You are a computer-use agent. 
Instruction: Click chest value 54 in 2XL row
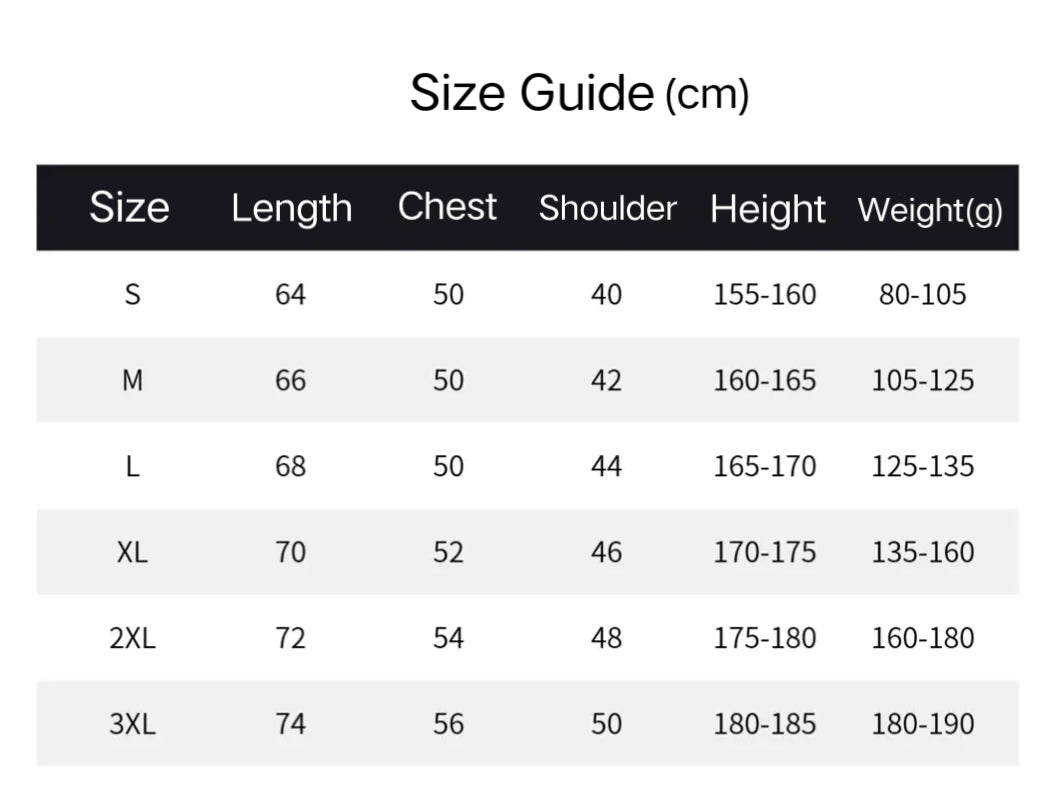(448, 638)
